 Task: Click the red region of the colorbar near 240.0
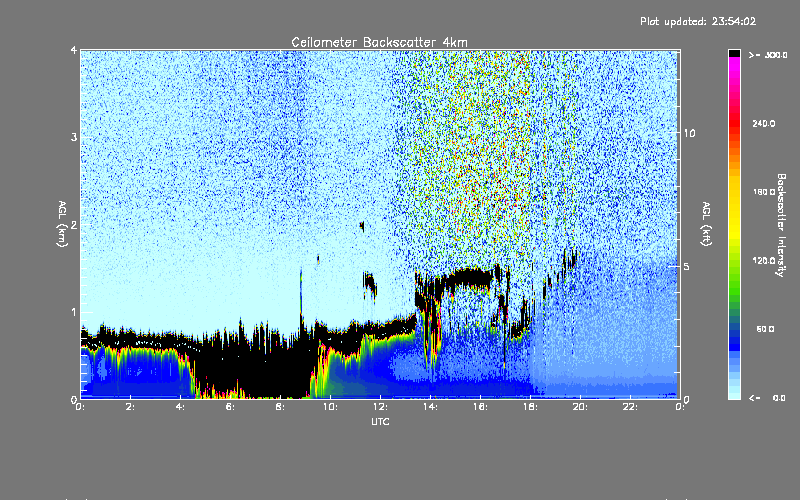click(734, 123)
